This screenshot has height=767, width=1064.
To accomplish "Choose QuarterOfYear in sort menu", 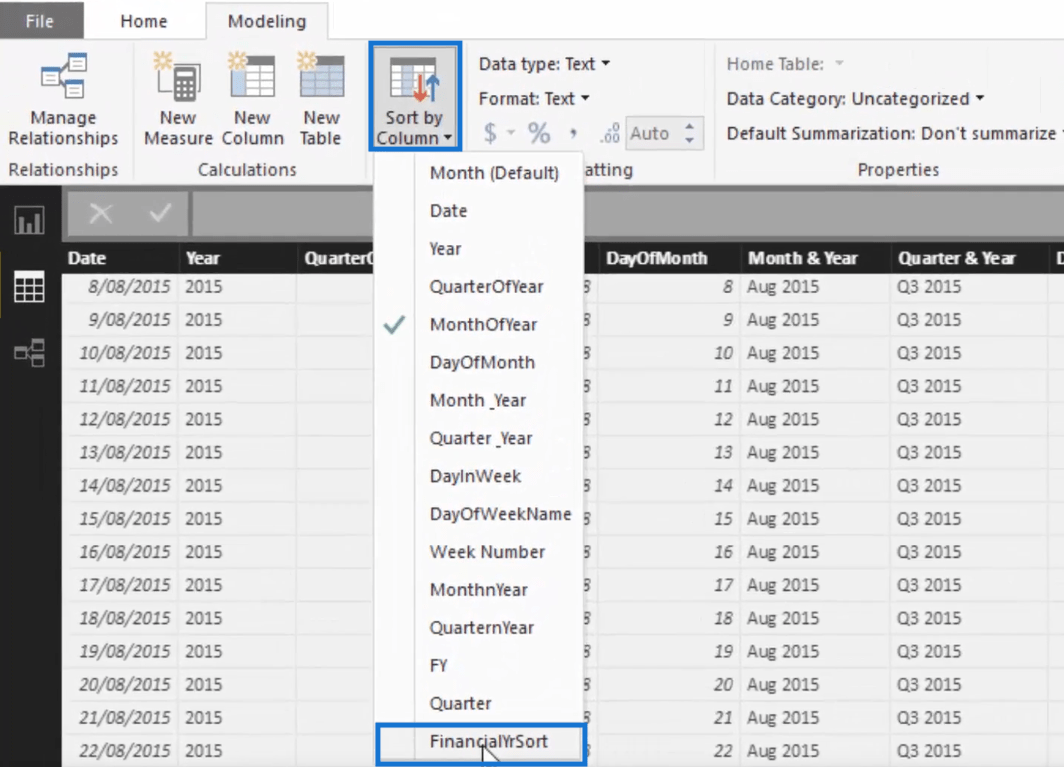I will pyautogui.click(x=487, y=286).
